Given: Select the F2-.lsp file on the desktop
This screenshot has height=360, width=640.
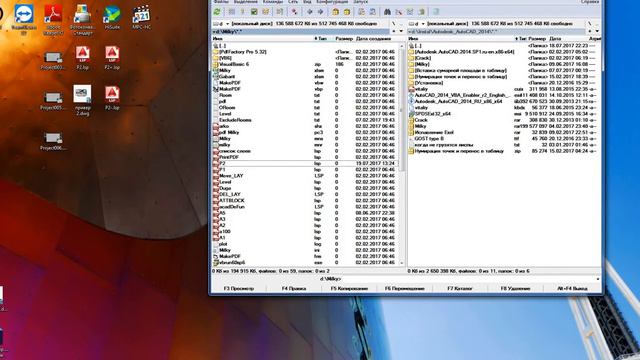Looking at the screenshot, I should (112, 98).
